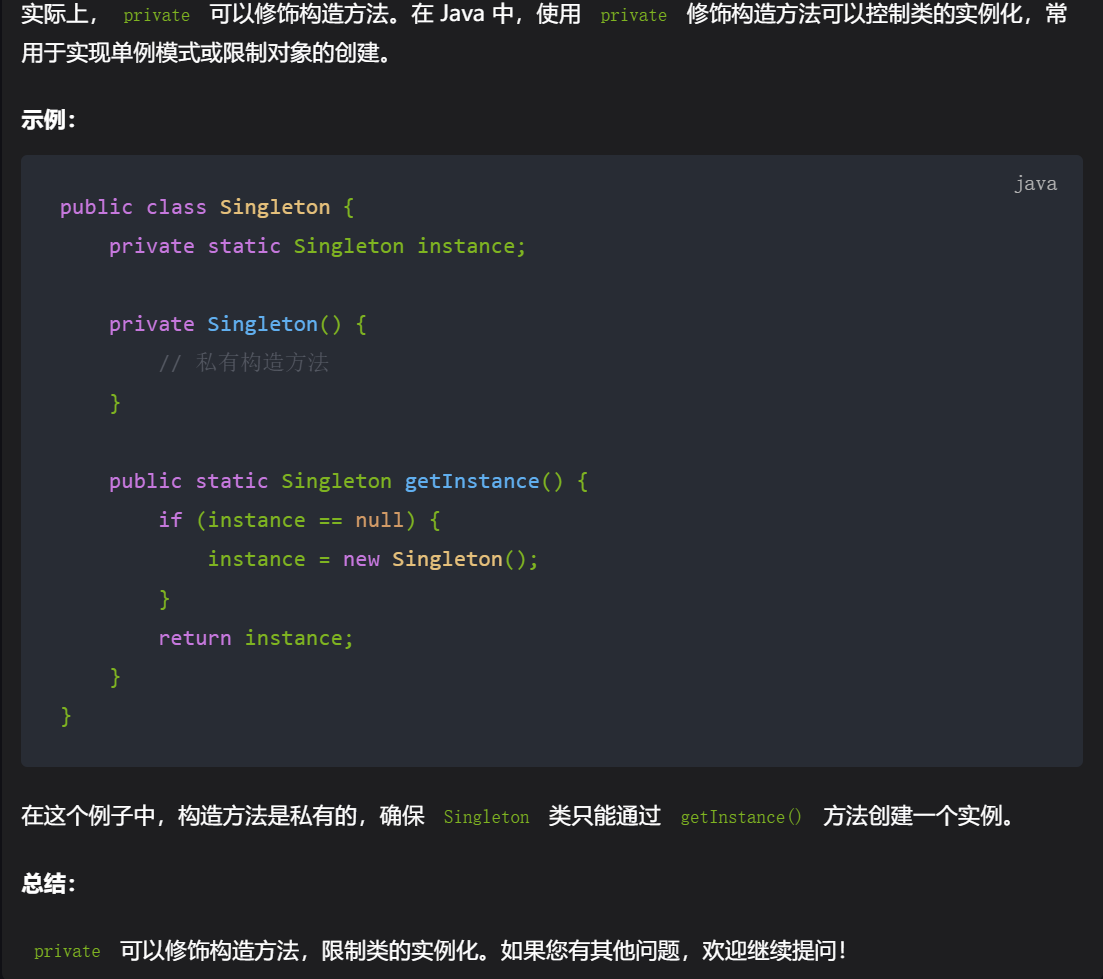
Task: Click the text '用于实现单例模式或限制对象的创建。'
Action: pos(207,53)
